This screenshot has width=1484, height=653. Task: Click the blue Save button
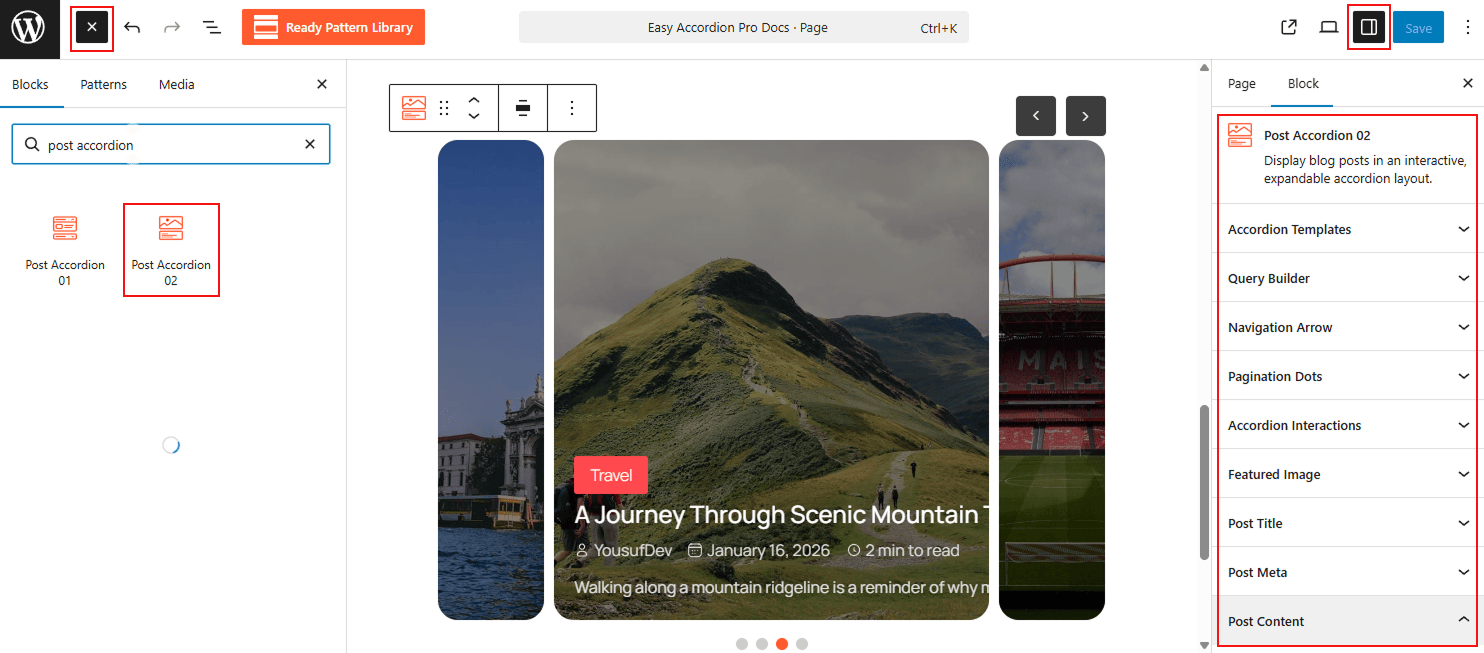tap(1418, 28)
